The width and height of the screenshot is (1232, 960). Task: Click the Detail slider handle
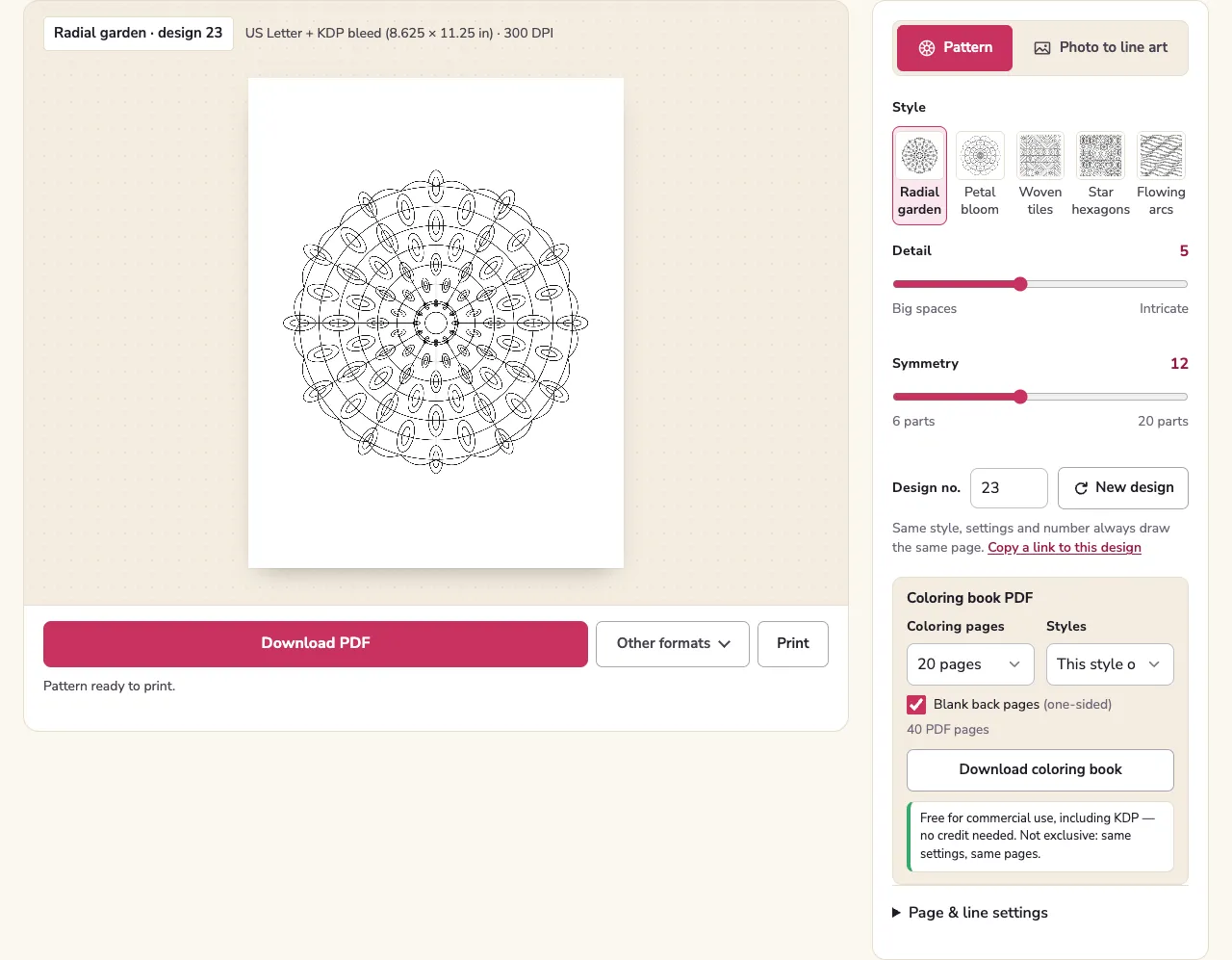[x=1020, y=284]
